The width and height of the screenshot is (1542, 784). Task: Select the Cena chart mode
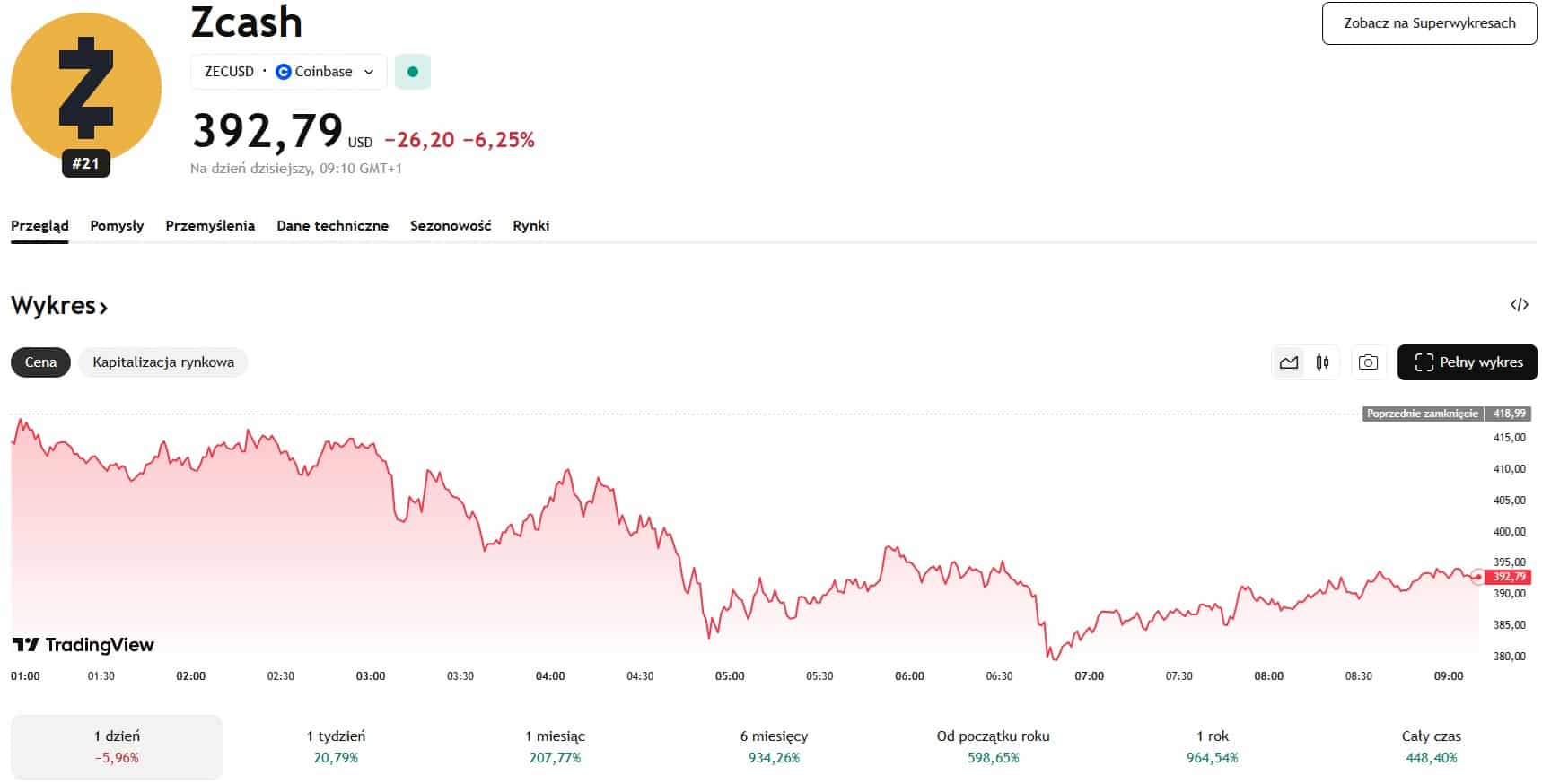point(40,362)
